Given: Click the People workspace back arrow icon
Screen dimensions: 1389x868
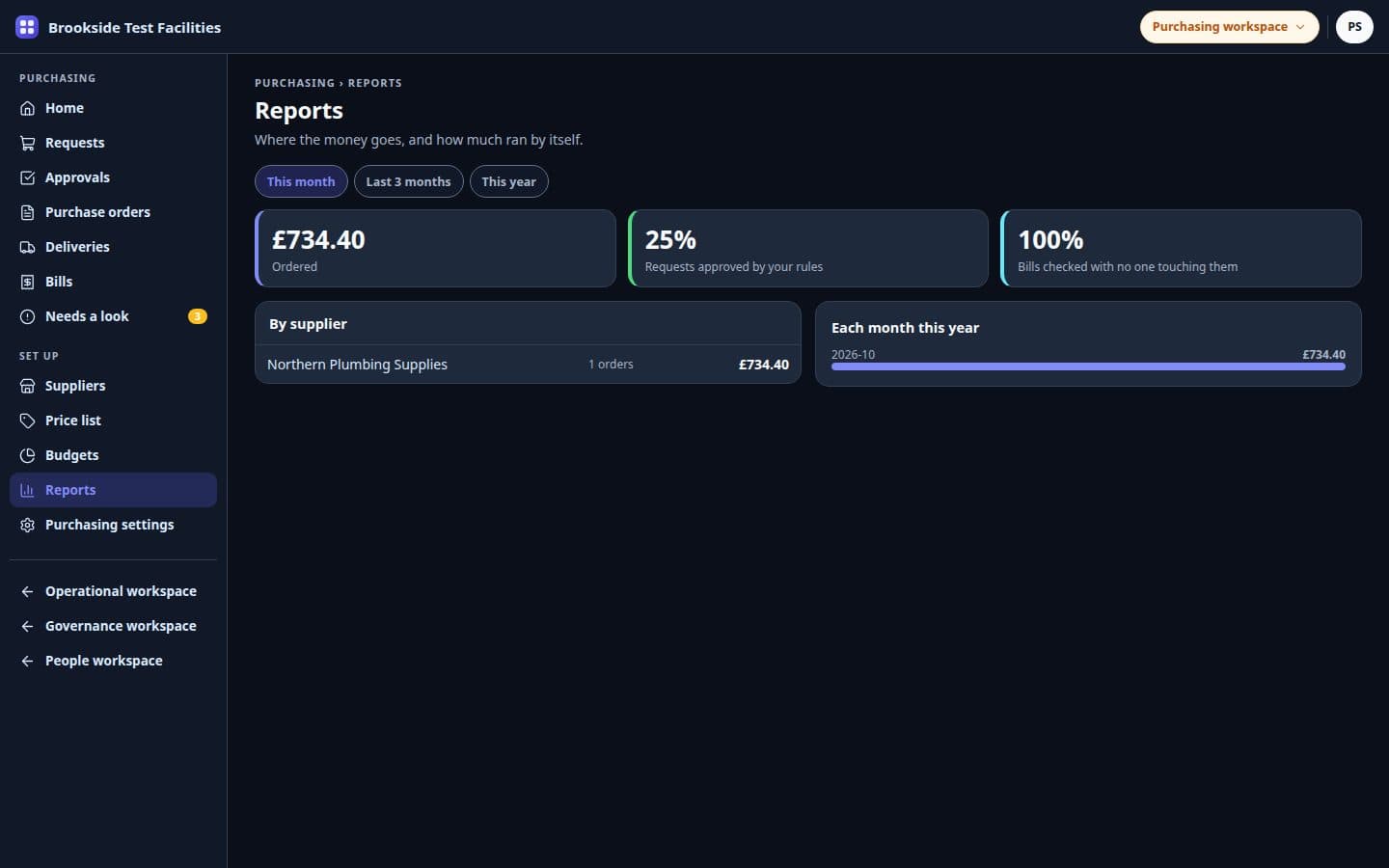Looking at the screenshot, I should [27, 661].
